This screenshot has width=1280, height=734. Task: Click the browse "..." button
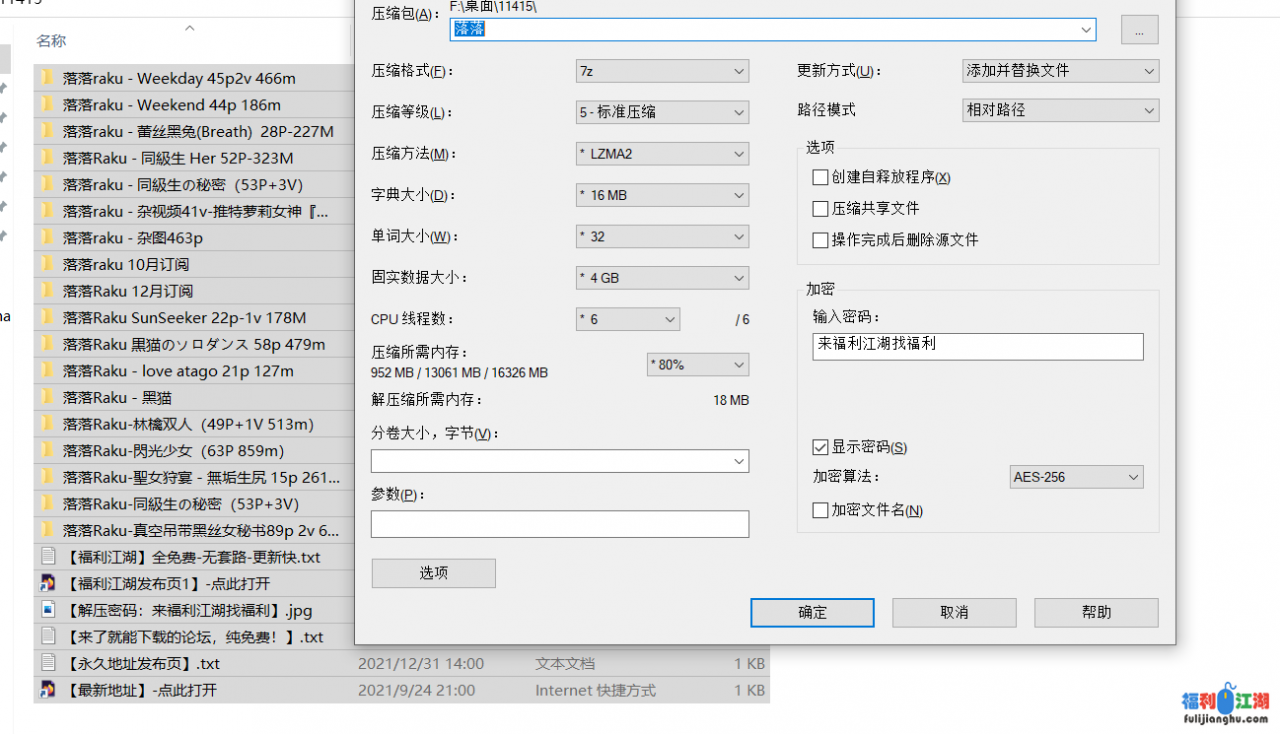coord(1139,30)
